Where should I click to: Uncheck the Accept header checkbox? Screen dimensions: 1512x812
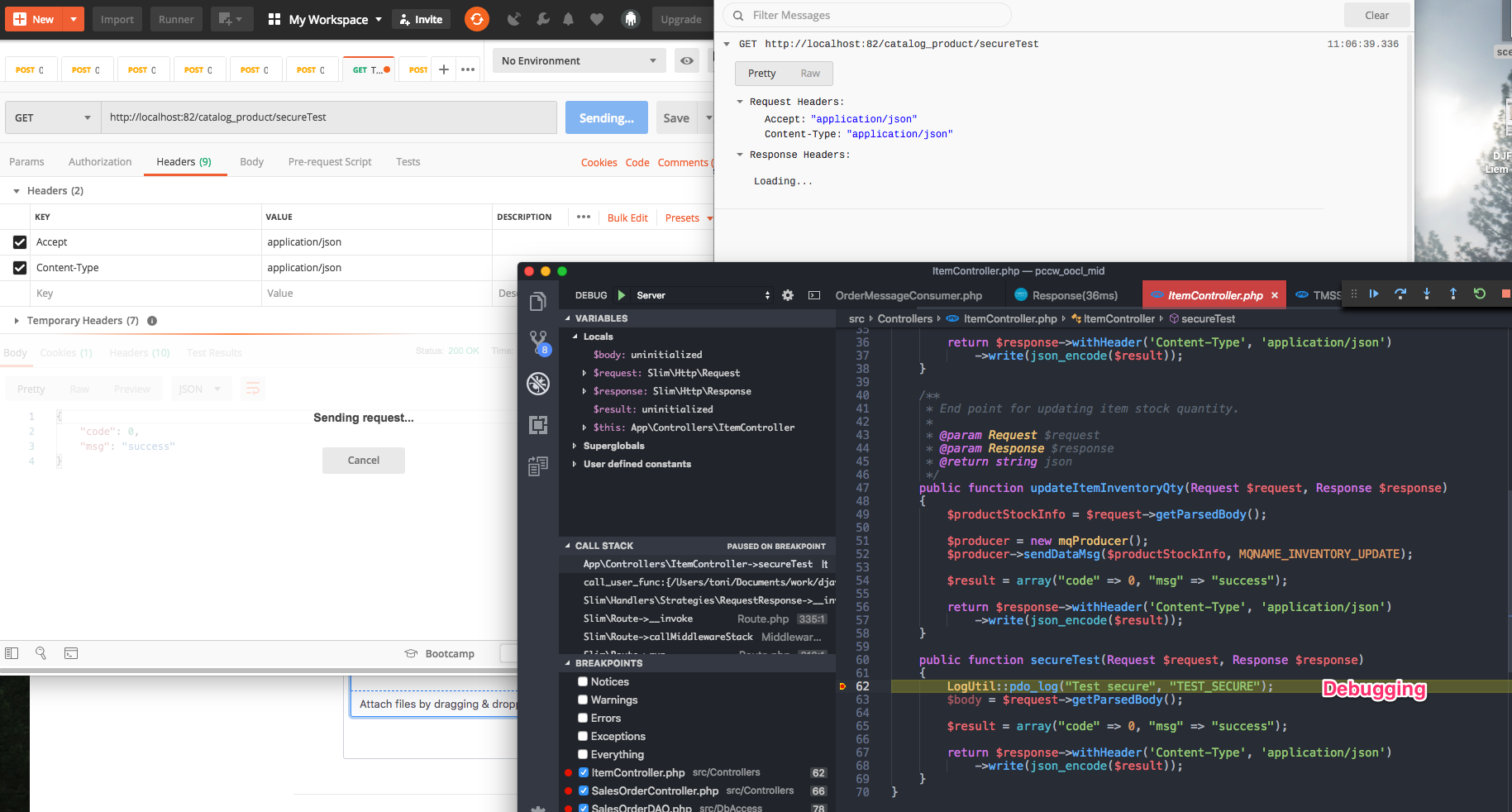19,241
